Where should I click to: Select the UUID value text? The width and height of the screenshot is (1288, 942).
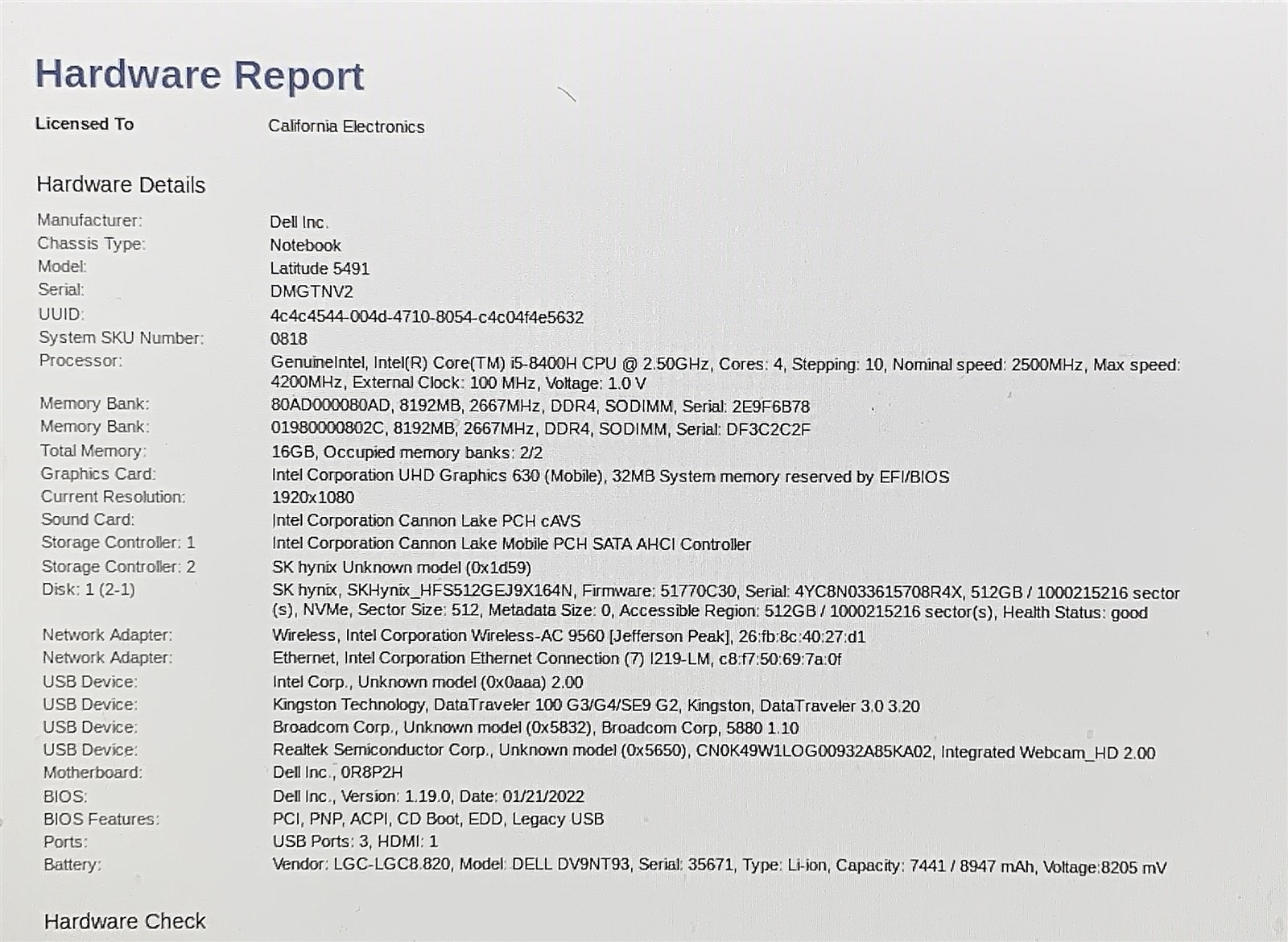427,317
